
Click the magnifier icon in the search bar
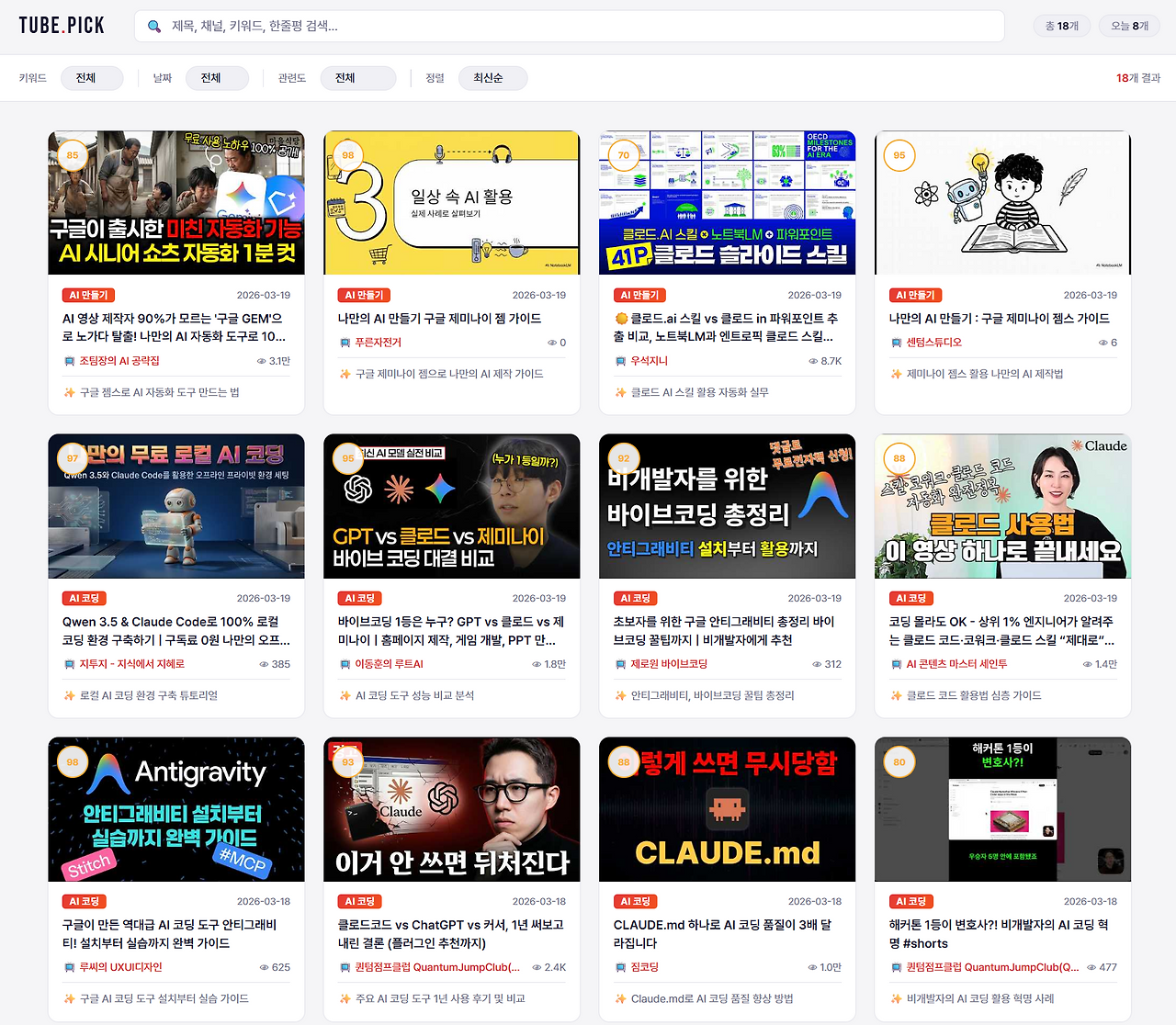[x=153, y=27]
